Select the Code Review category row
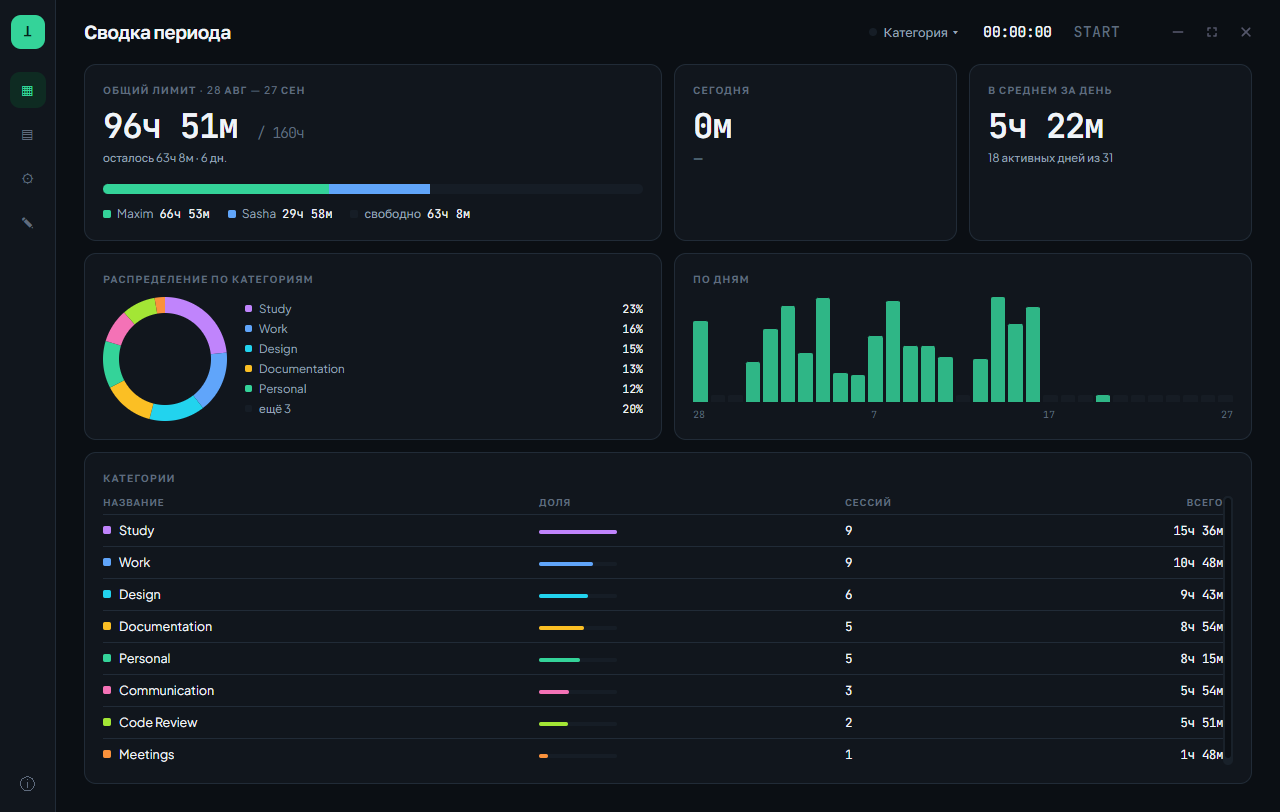 663,723
